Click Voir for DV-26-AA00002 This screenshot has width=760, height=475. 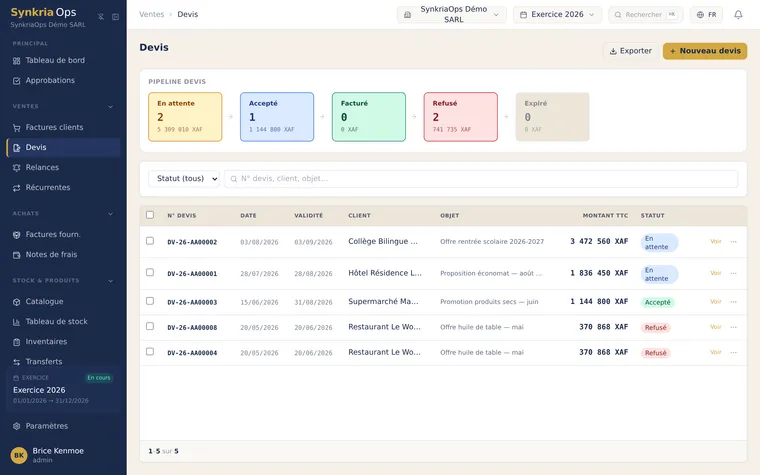(x=715, y=241)
